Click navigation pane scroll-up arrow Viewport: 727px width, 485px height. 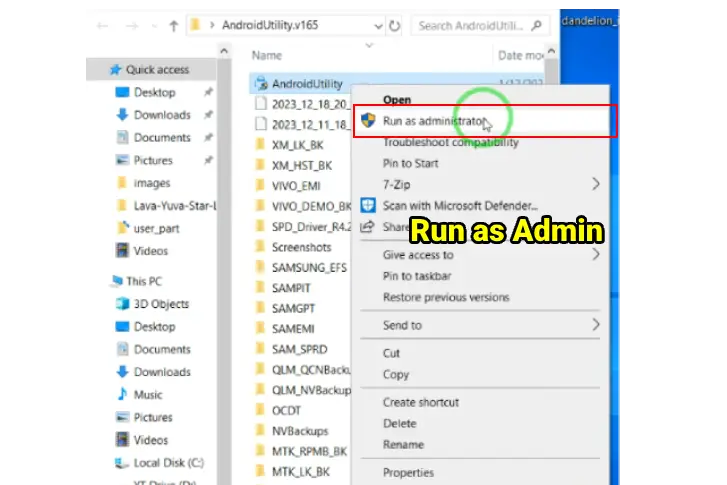pos(224,51)
